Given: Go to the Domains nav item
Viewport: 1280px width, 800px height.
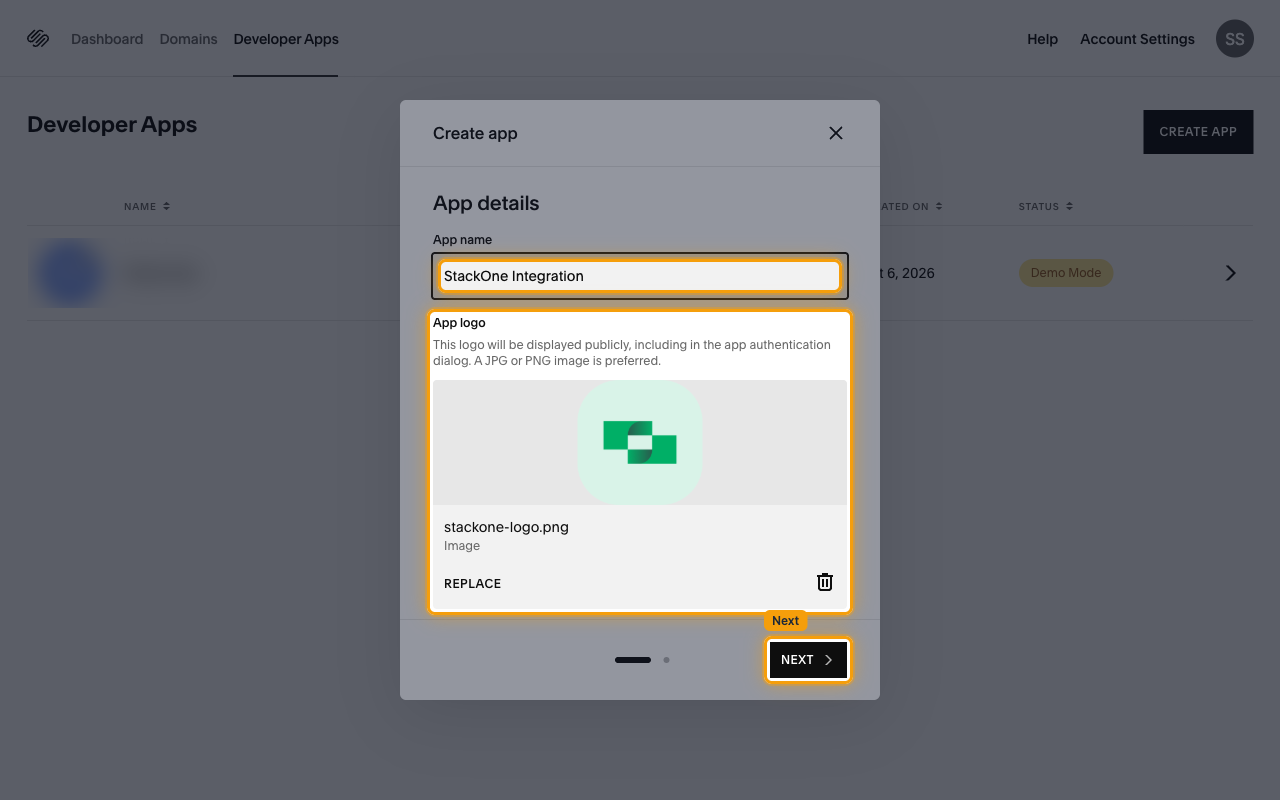Looking at the screenshot, I should (188, 39).
